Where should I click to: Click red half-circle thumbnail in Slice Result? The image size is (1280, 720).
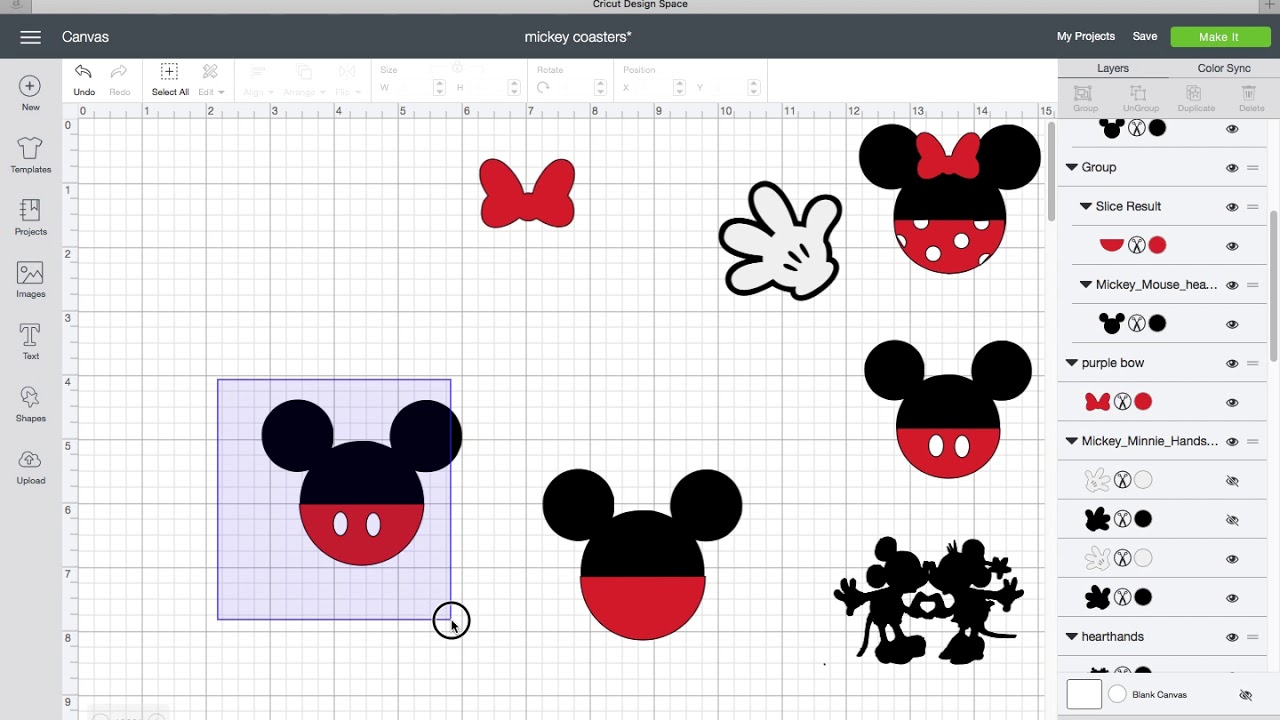(1111, 245)
